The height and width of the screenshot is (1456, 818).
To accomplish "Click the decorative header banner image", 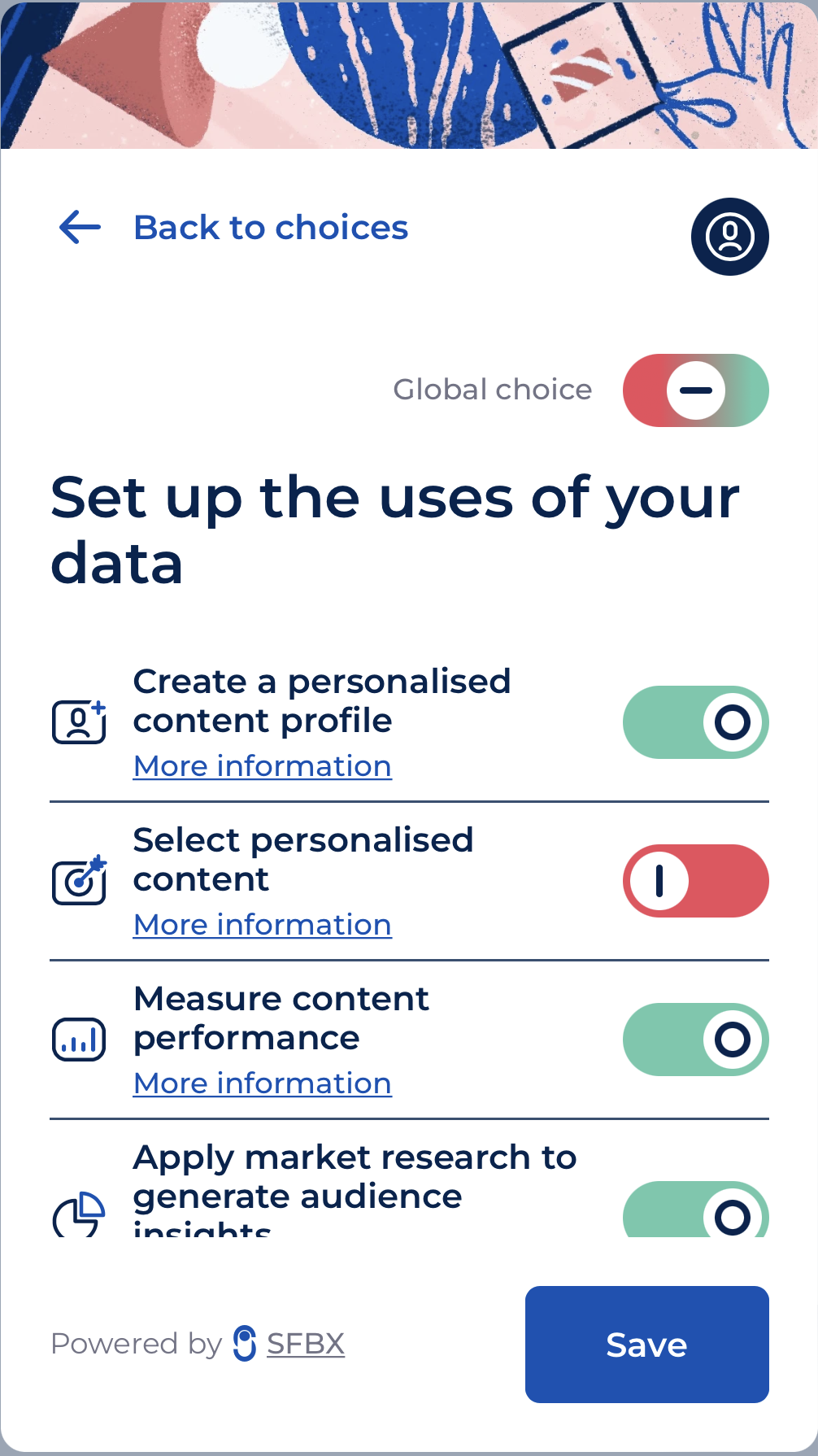I will click(x=409, y=74).
